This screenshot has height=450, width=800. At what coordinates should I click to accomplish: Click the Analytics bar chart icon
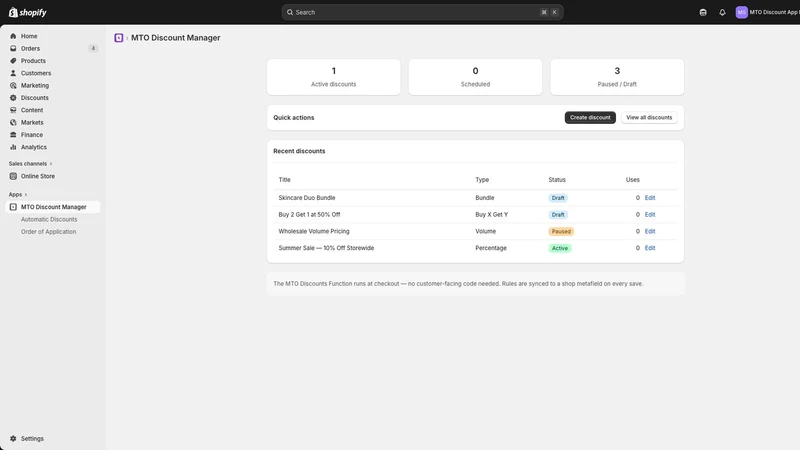tap(13, 147)
